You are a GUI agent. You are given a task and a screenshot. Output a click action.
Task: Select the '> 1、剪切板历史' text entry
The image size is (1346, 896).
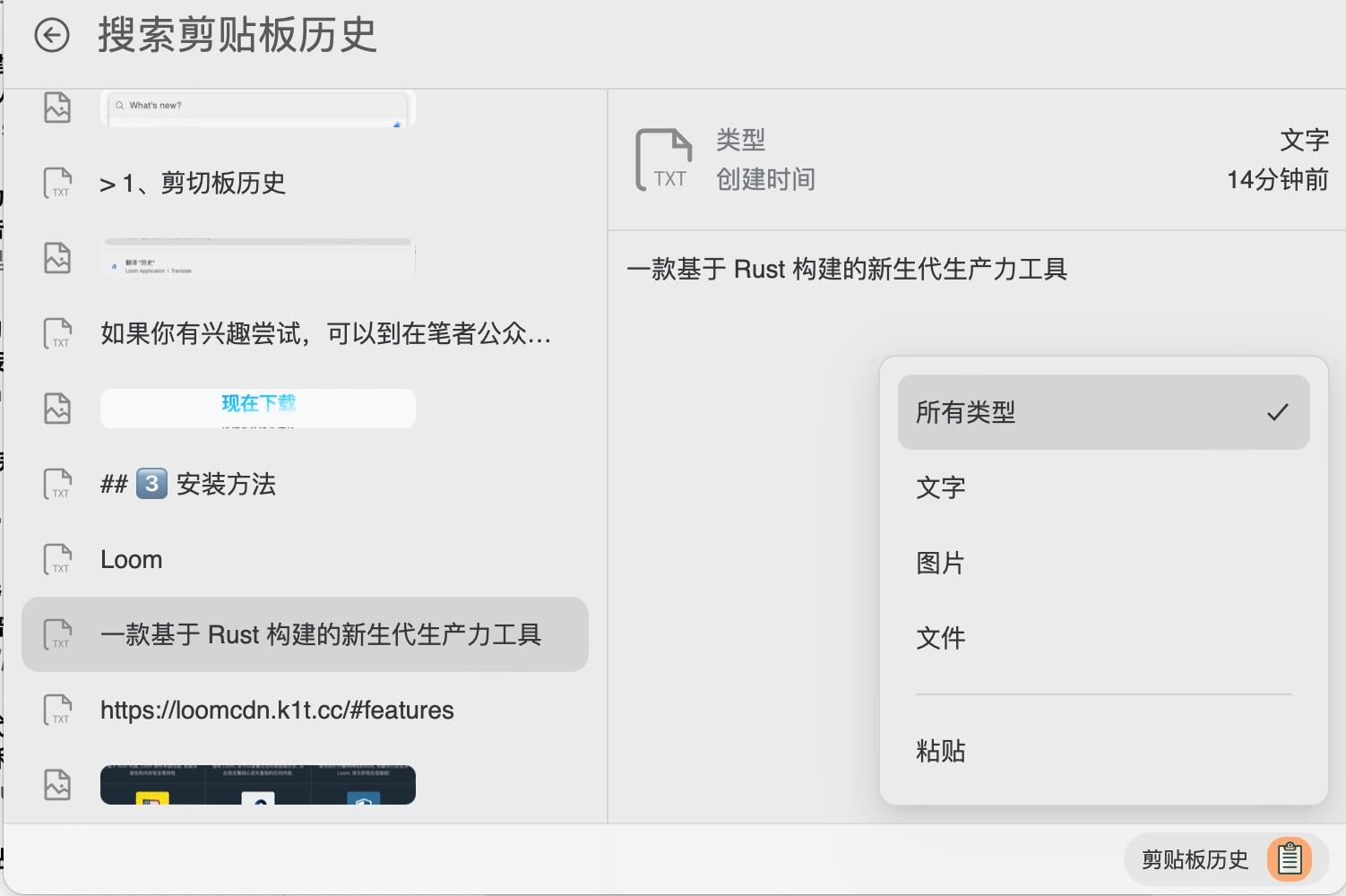pos(305,183)
